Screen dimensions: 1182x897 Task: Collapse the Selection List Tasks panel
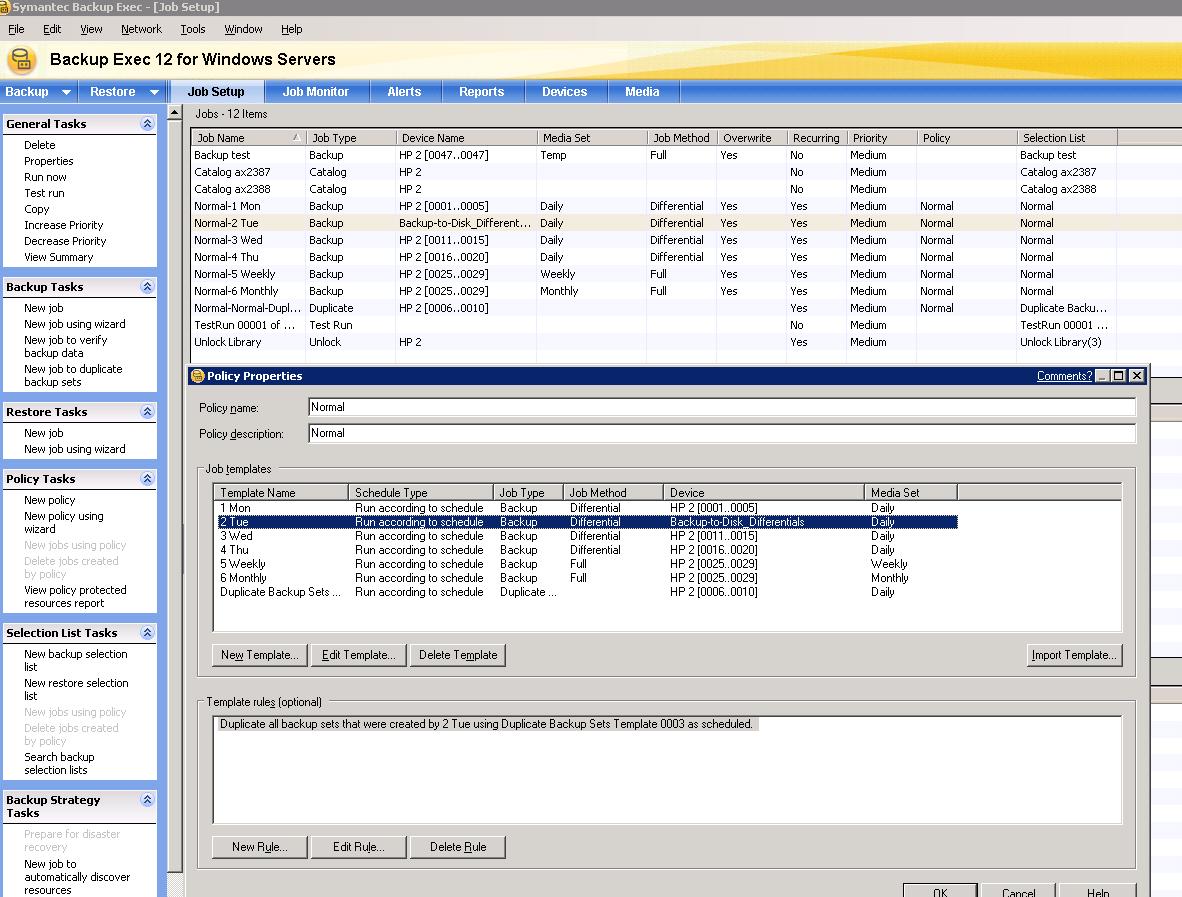pos(147,632)
